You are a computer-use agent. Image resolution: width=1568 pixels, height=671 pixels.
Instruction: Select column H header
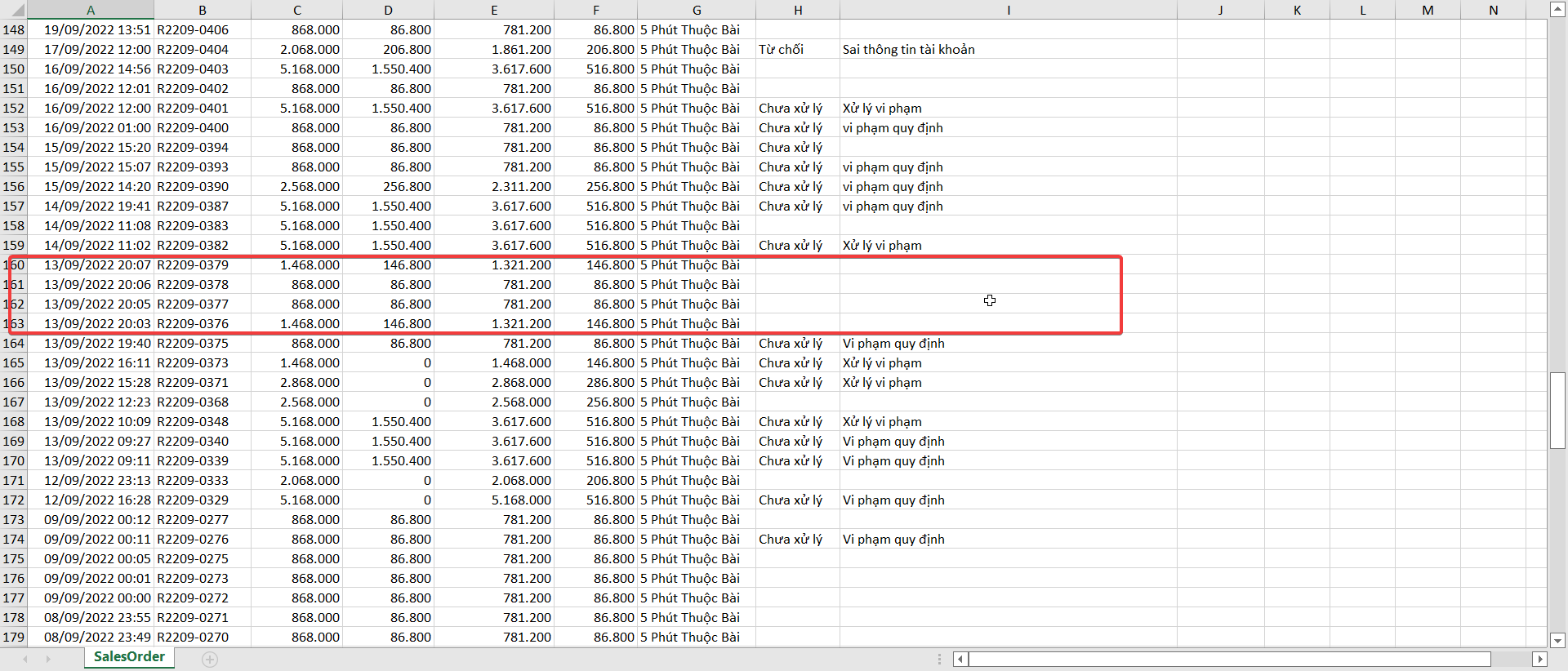point(798,10)
